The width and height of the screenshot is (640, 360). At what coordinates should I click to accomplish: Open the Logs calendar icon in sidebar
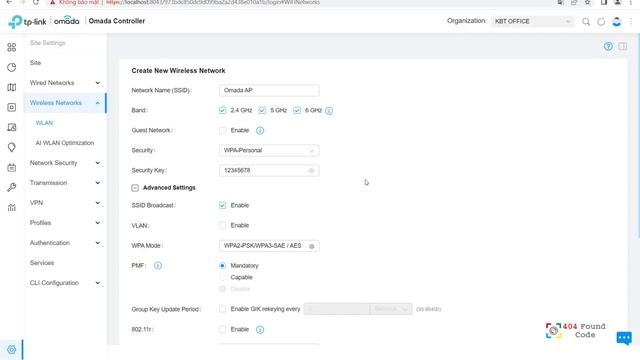click(x=11, y=167)
